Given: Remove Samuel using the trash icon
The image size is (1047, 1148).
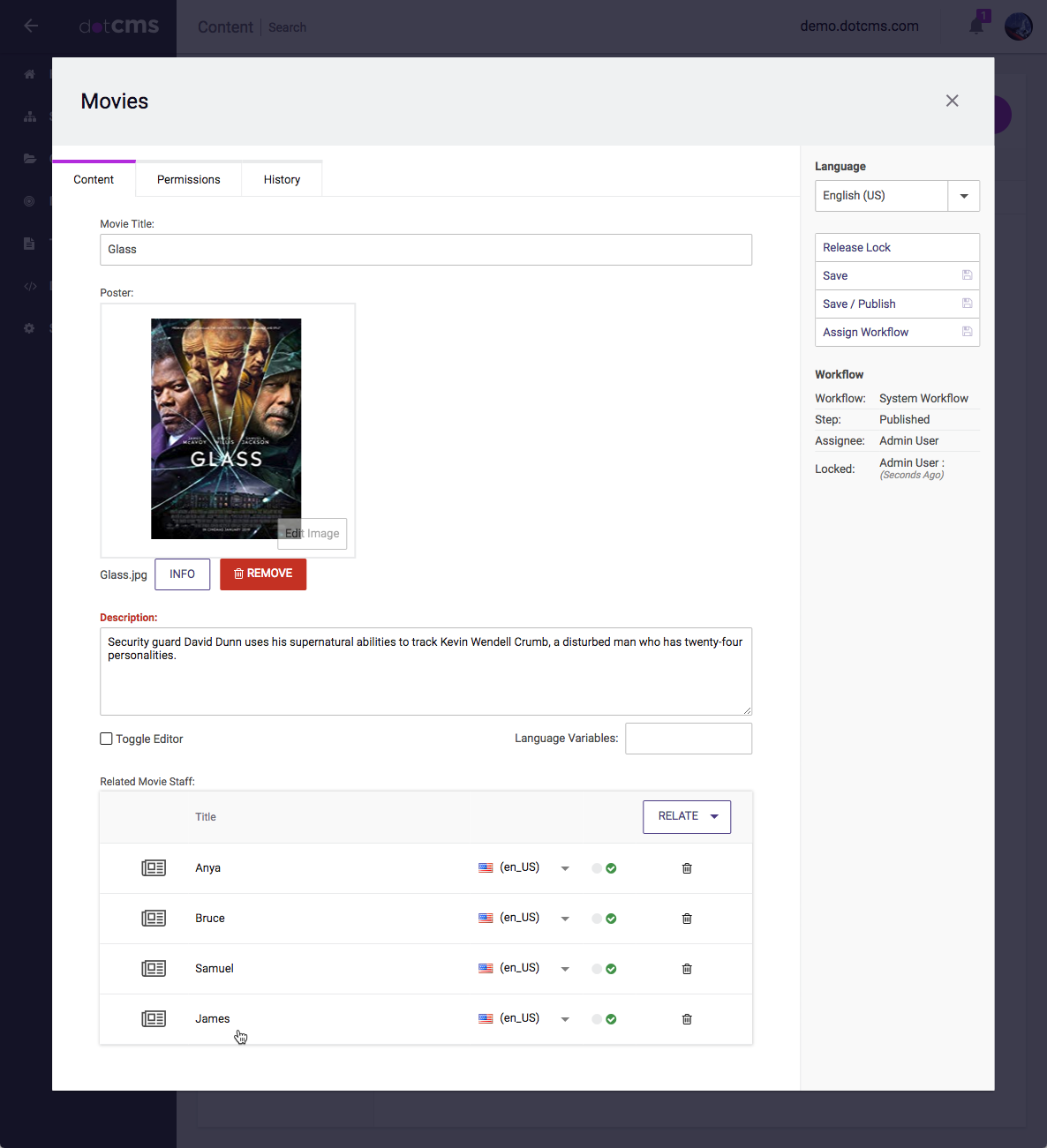Looking at the screenshot, I should click(x=687, y=969).
